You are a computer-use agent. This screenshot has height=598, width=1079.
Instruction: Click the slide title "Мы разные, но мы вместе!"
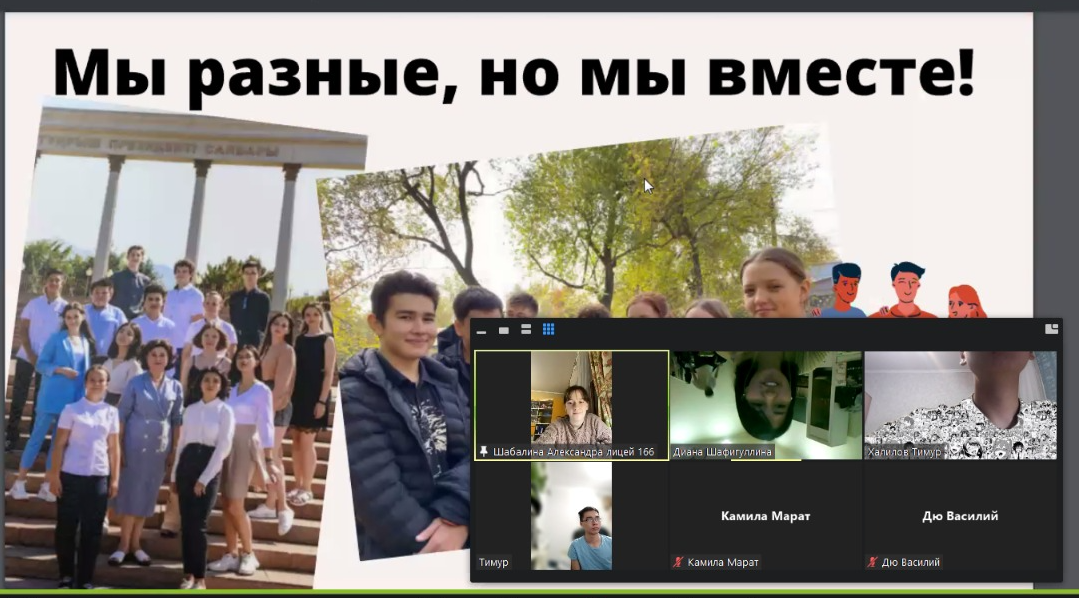pyautogui.click(x=513, y=73)
